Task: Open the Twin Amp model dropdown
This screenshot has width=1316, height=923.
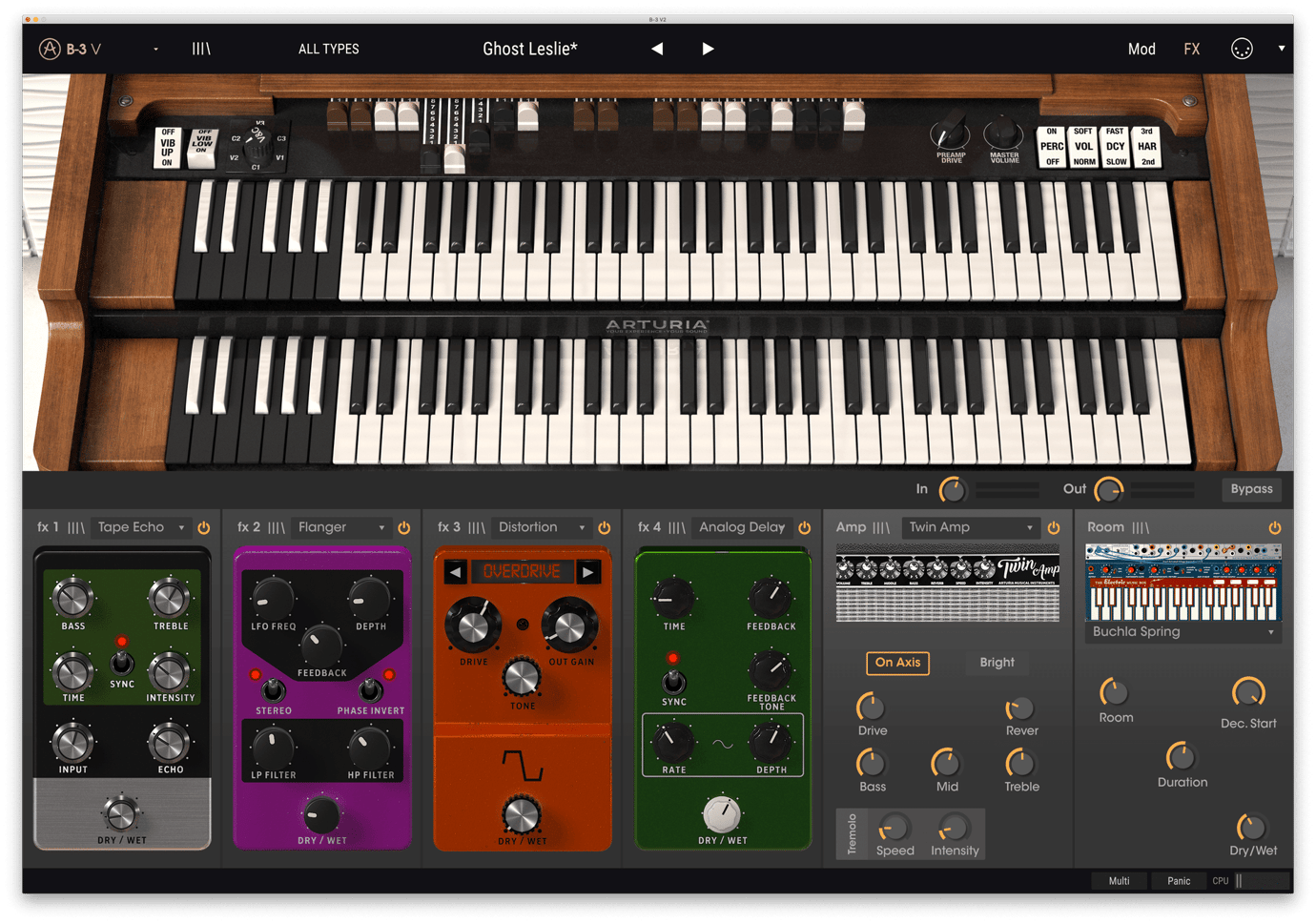Action: pos(970,527)
